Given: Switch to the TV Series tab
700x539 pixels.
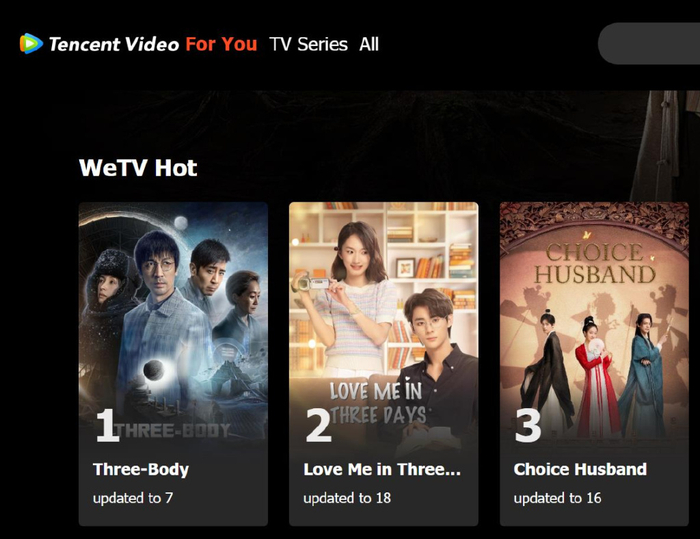Looking at the screenshot, I should (308, 44).
